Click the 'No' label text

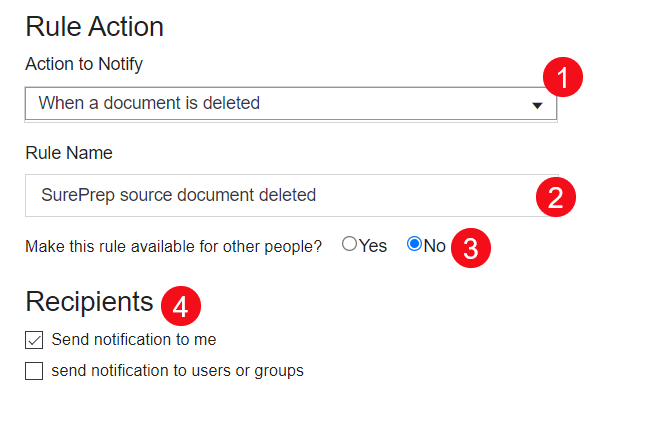click(x=435, y=246)
